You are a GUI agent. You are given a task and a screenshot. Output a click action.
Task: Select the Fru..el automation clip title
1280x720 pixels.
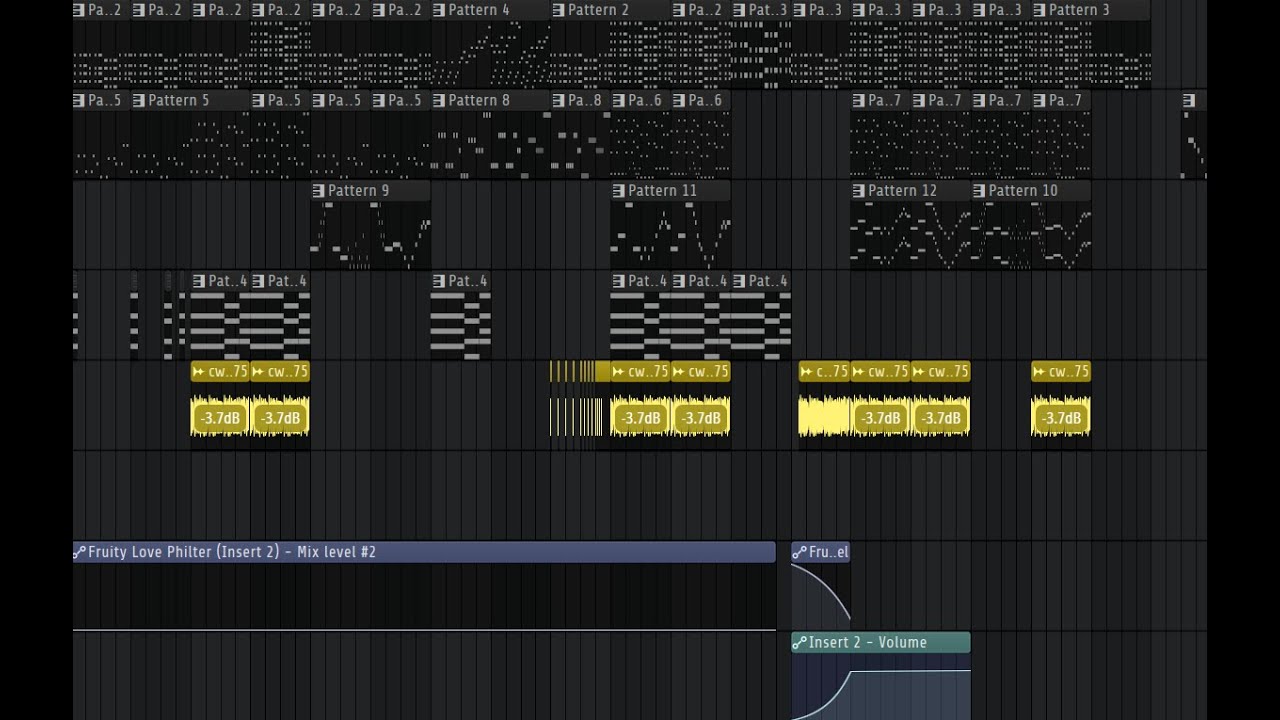pos(828,552)
